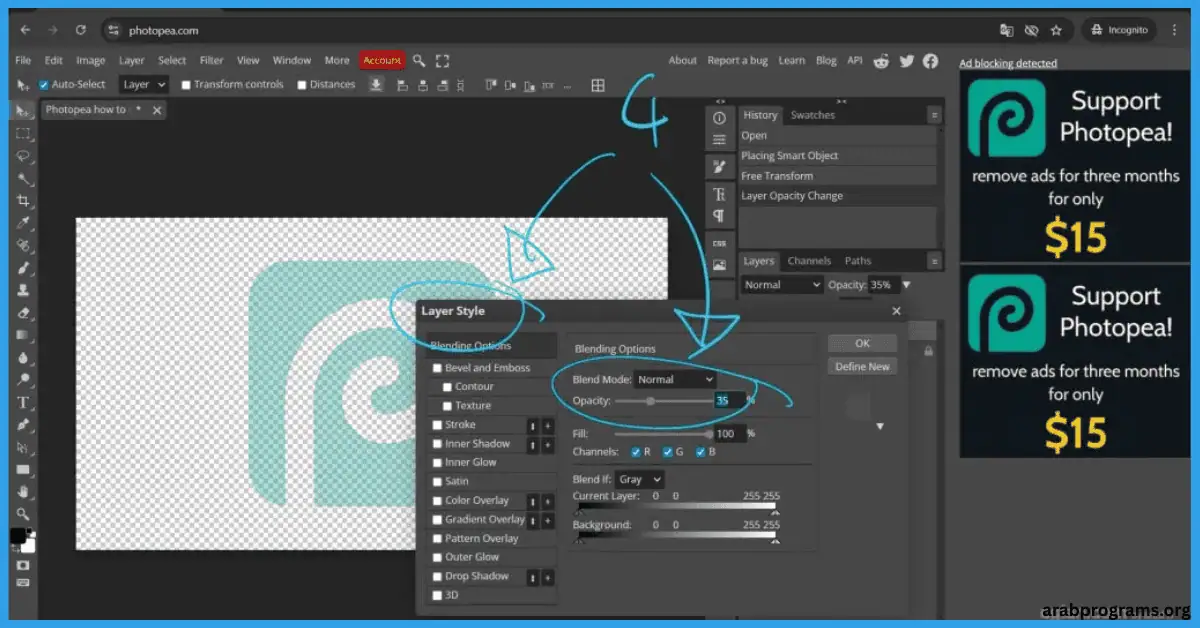Enable the Drop Shadow style
Viewport: 1200px width, 628px height.
pos(437,577)
